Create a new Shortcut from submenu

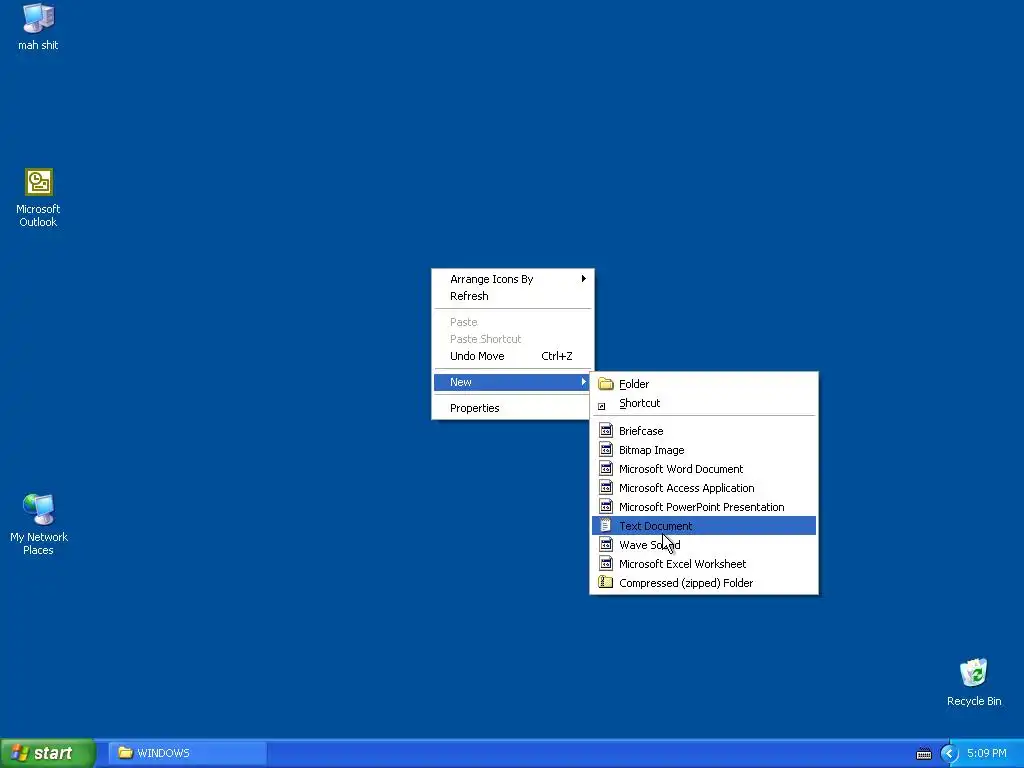coord(704,403)
